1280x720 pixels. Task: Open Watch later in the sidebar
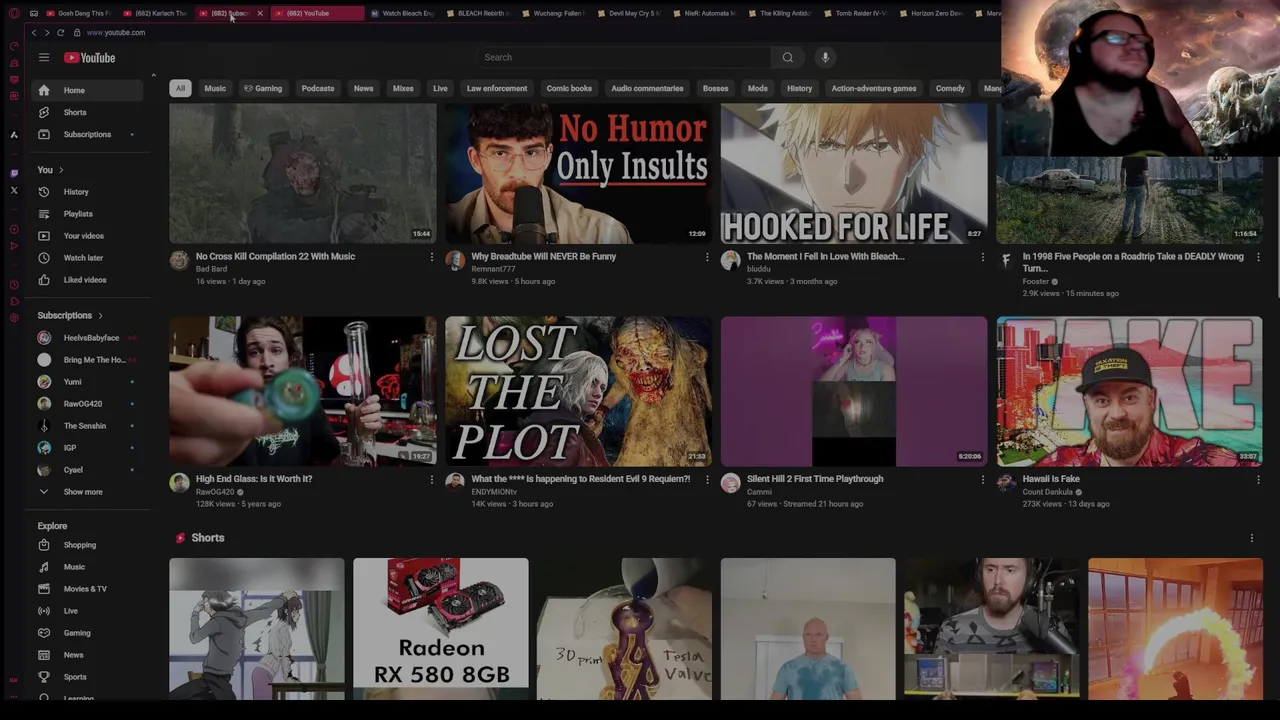point(88,258)
